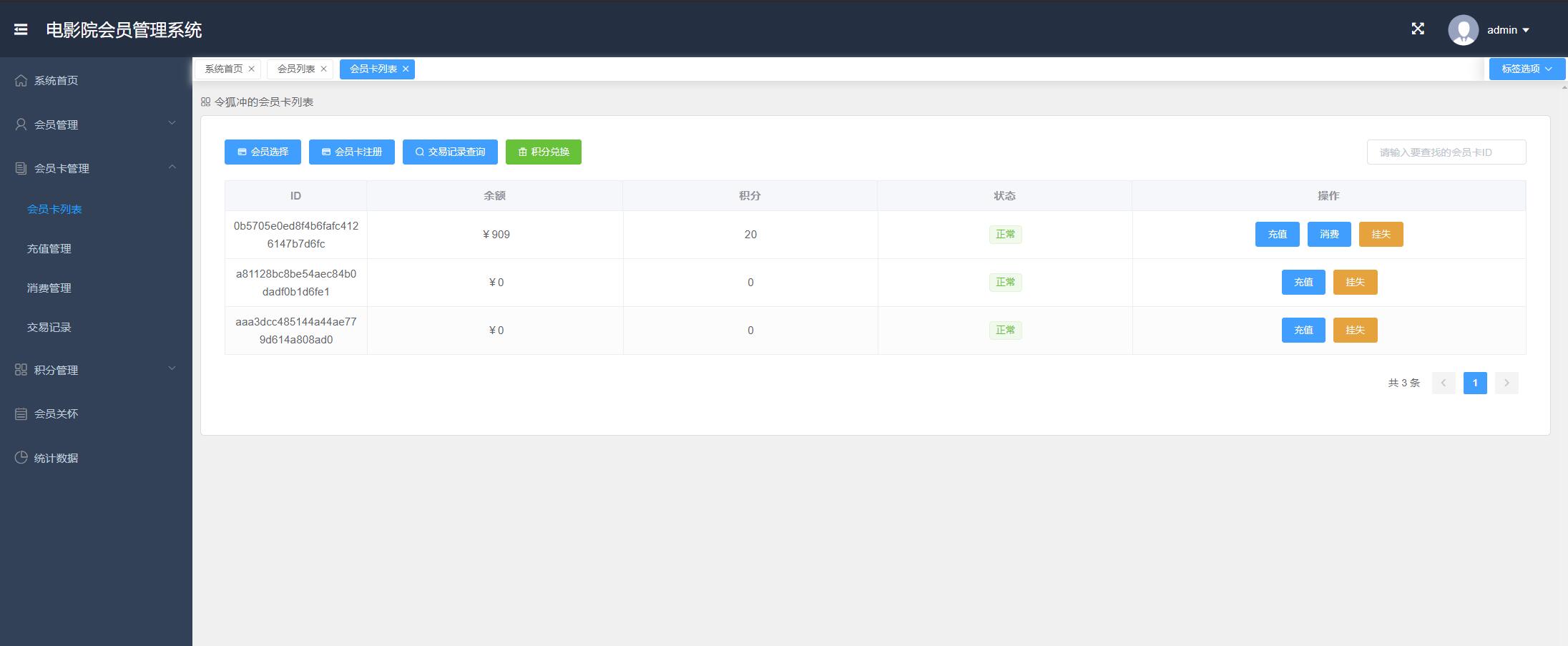Screen dimensions: 1568x646
Task: Click the 会员管理 person icon
Action: pyautogui.click(x=21, y=124)
